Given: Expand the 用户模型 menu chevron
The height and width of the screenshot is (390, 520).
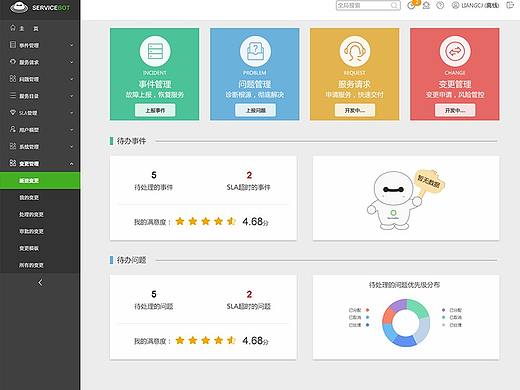Looking at the screenshot, I should (72, 130).
